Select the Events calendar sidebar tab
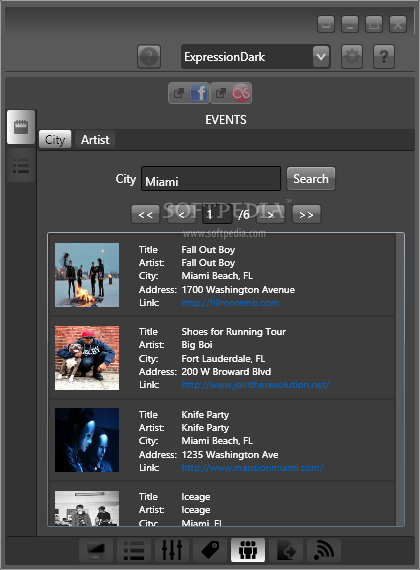 click(x=21, y=127)
